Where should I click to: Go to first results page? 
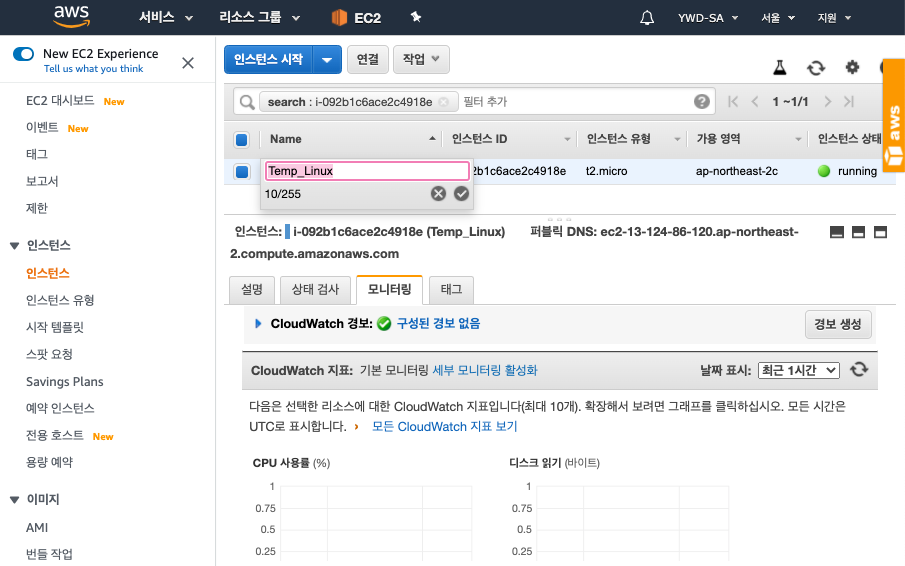pyautogui.click(x=733, y=102)
